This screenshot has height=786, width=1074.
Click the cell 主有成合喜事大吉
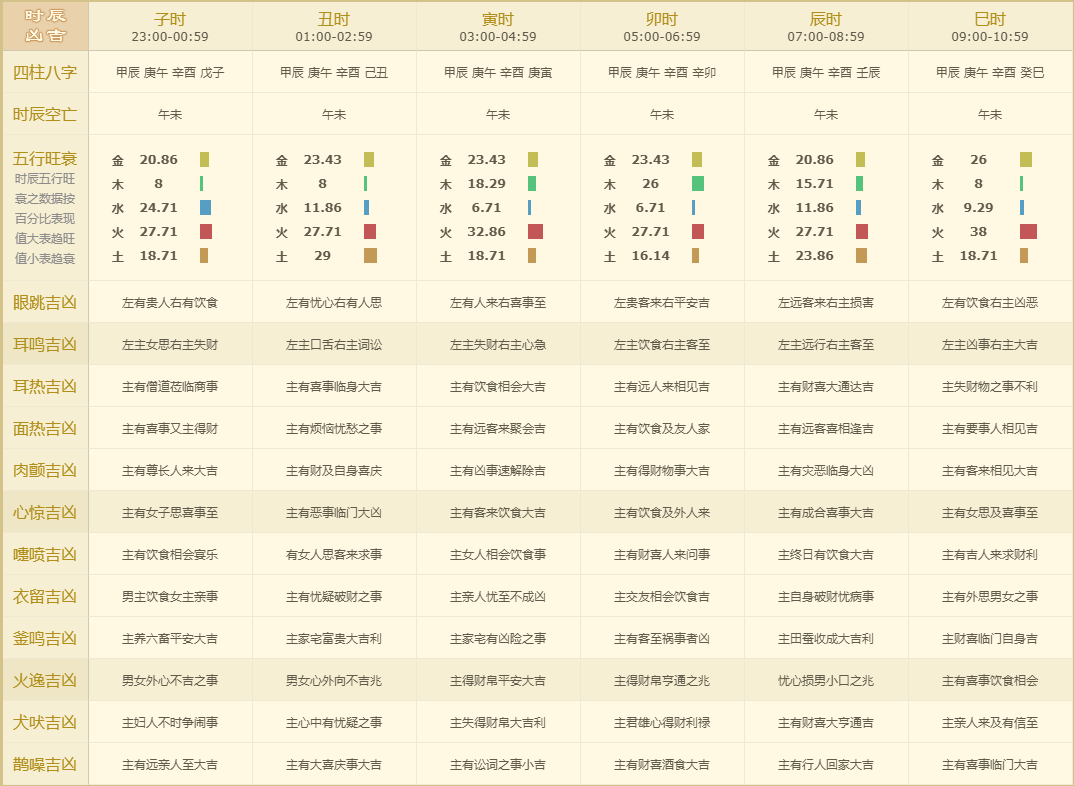click(826, 513)
